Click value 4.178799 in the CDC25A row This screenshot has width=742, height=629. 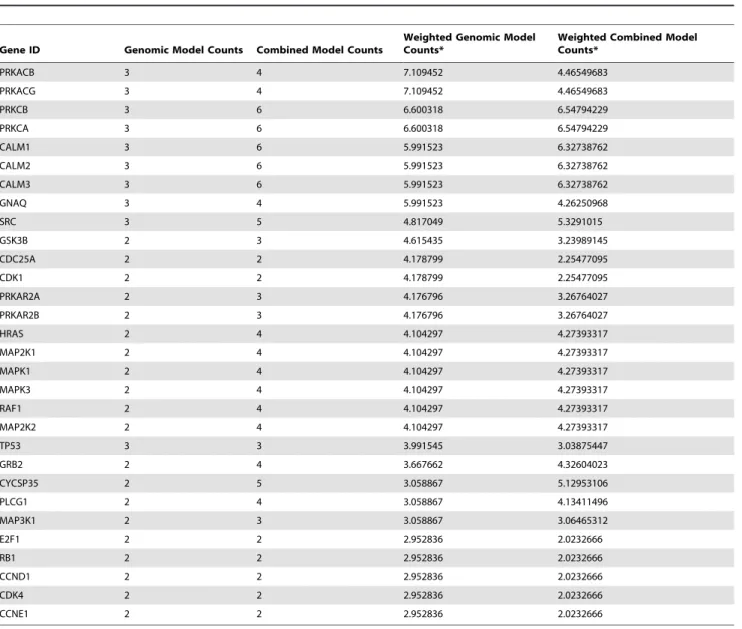(x=423, y=259)
